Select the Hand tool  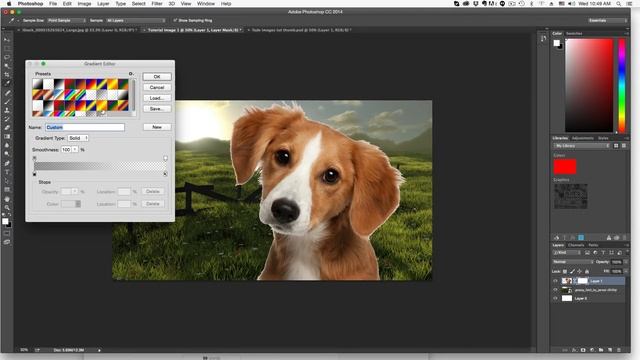[7, 199]
